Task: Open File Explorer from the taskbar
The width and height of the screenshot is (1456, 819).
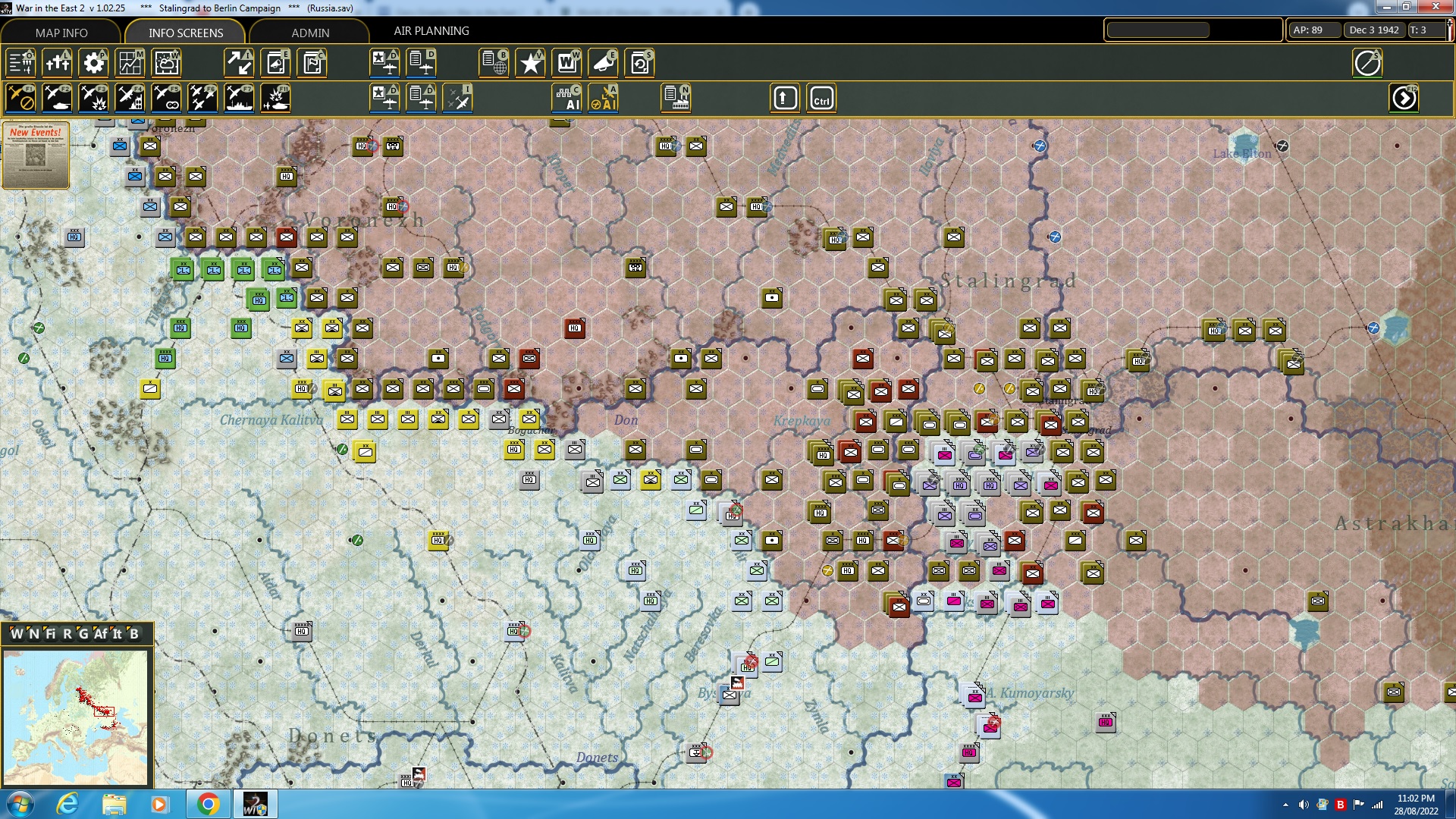Action: (x=114, y=804)
